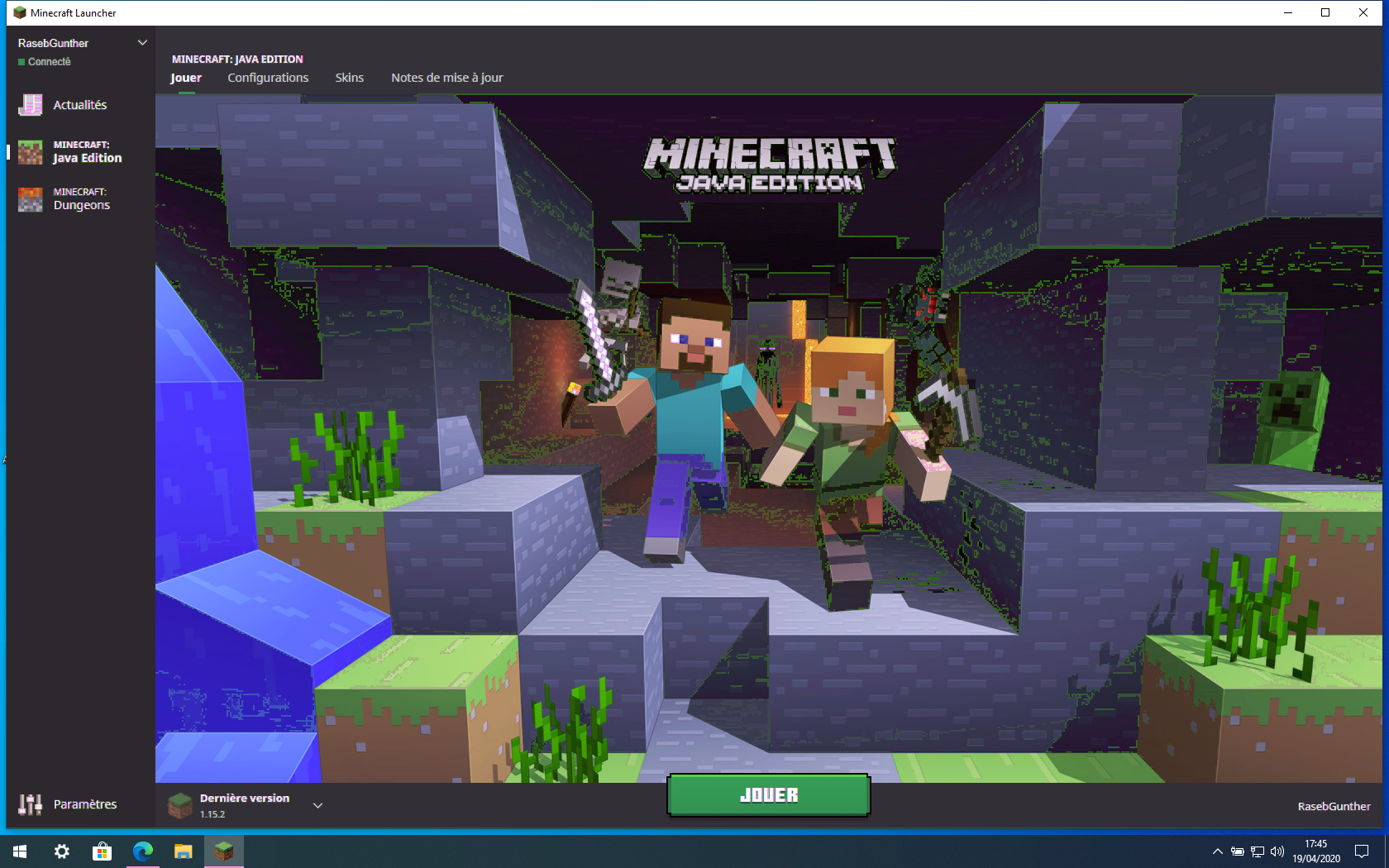Image resolution: width=1389 pixels, height=868 pixels.
Task: Click the Actualités sidebar label
Action: point(80,105)
